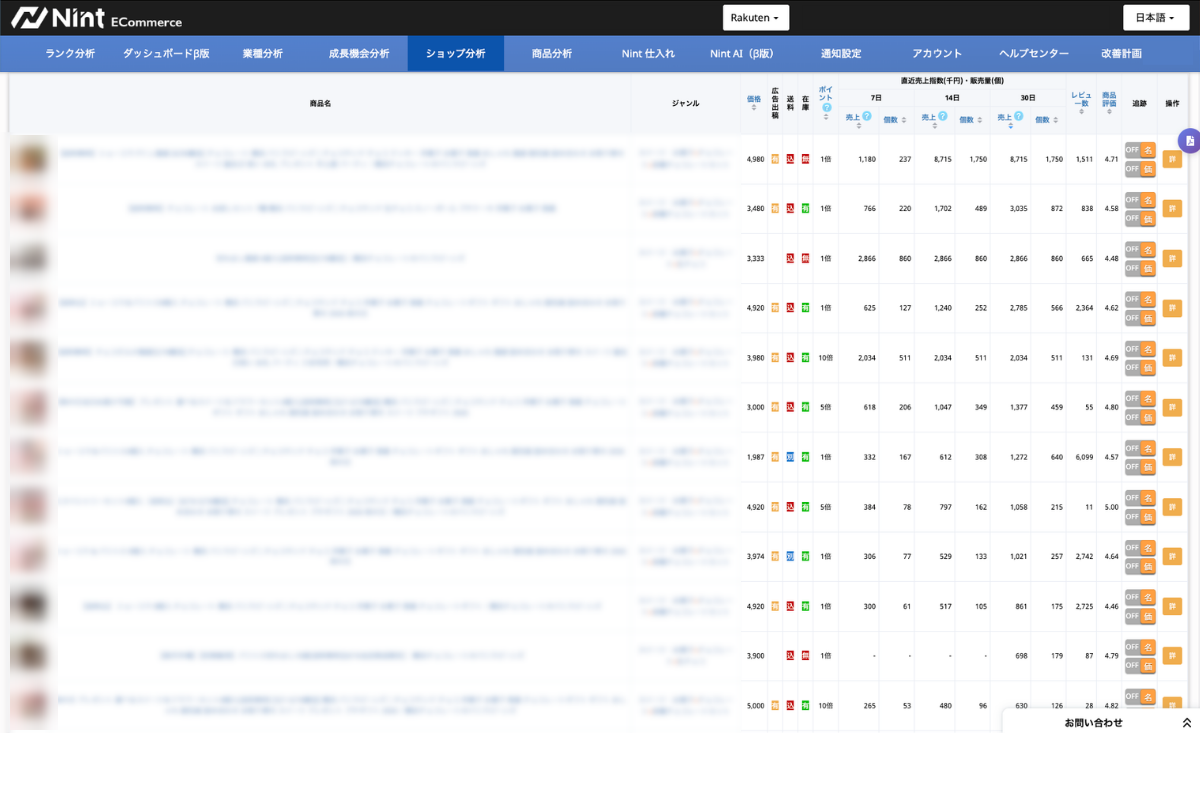This screenshot has height=800, width=1200.
Task: Click rating value 5.00
Action: [1109, 507]
